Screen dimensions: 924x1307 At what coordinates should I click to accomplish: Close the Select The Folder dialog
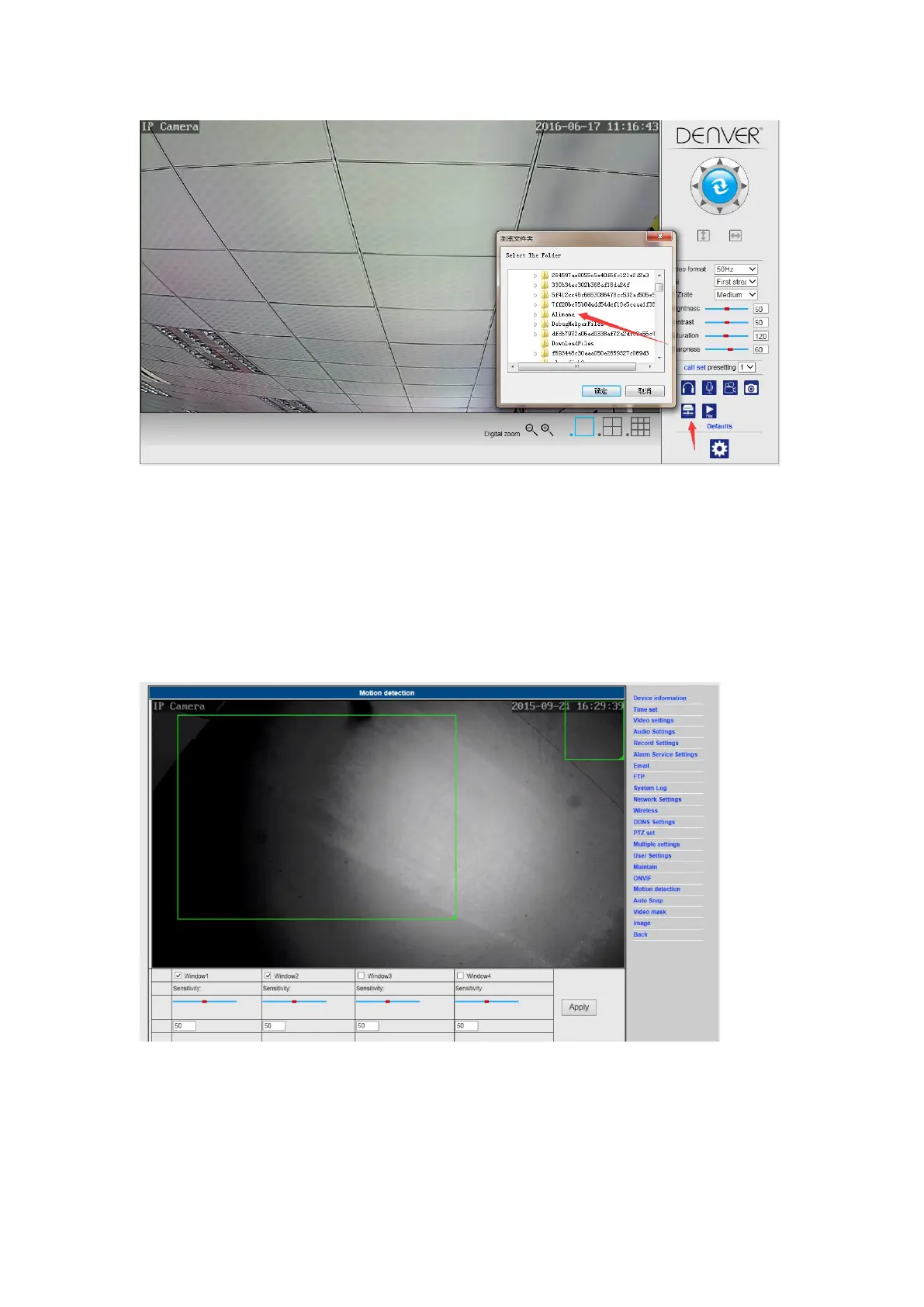coord(659,237)
